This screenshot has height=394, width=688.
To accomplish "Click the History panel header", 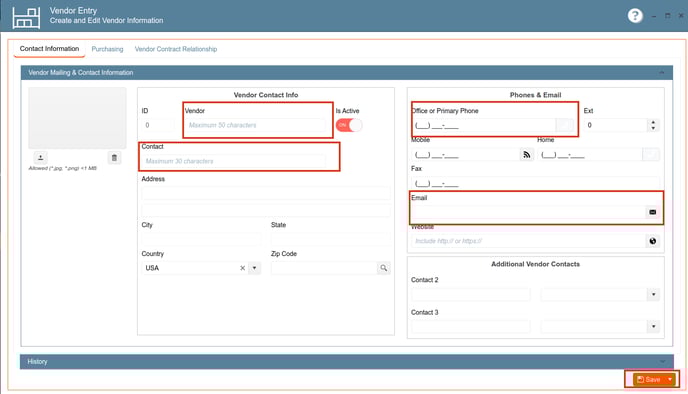I will [x=347, y=362].
